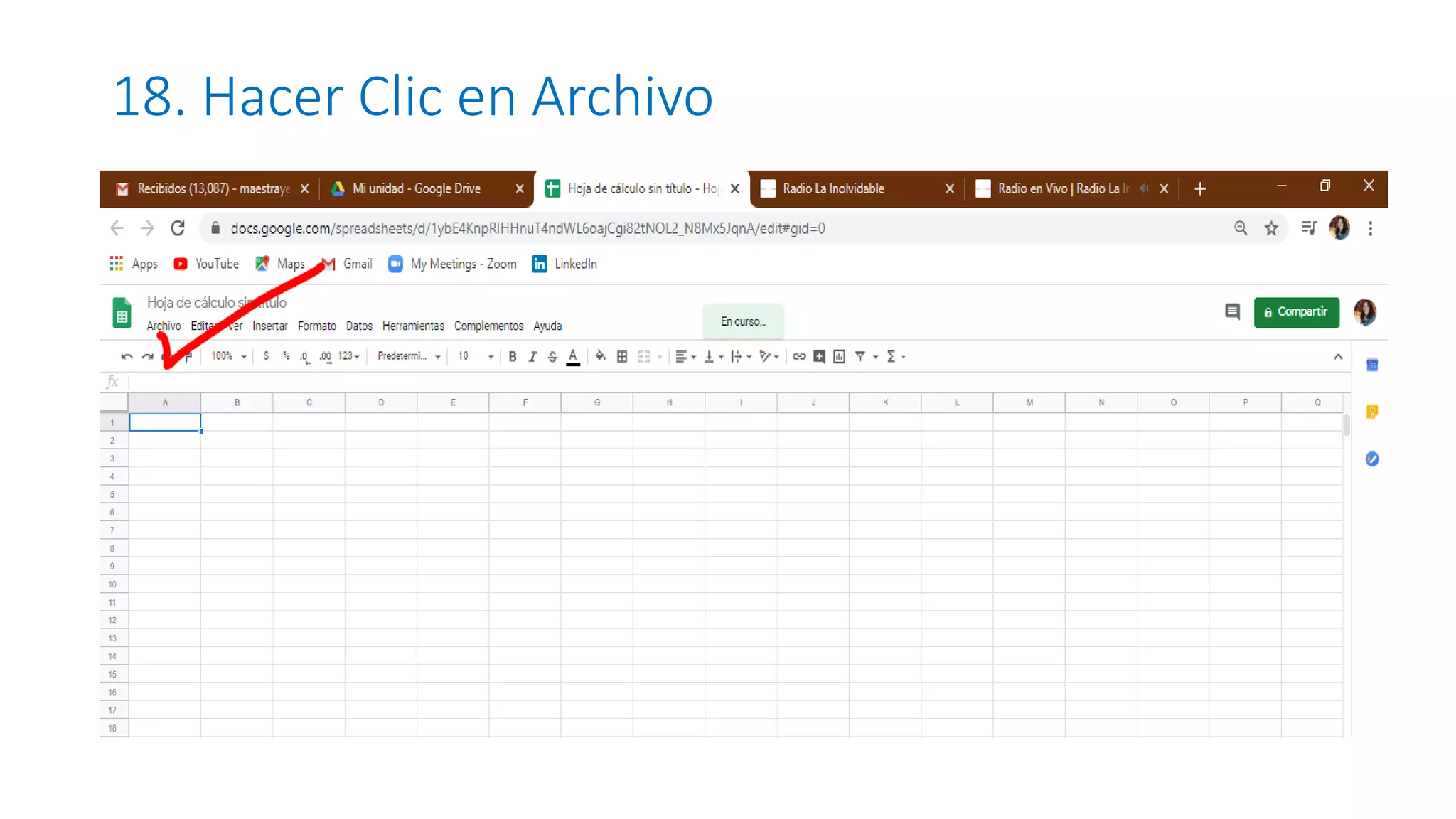Image resolution: width=1456 pixels, height=819 pixels.
Task: Open Chrome three-dot menu
Action: [x=1370, y=228]
